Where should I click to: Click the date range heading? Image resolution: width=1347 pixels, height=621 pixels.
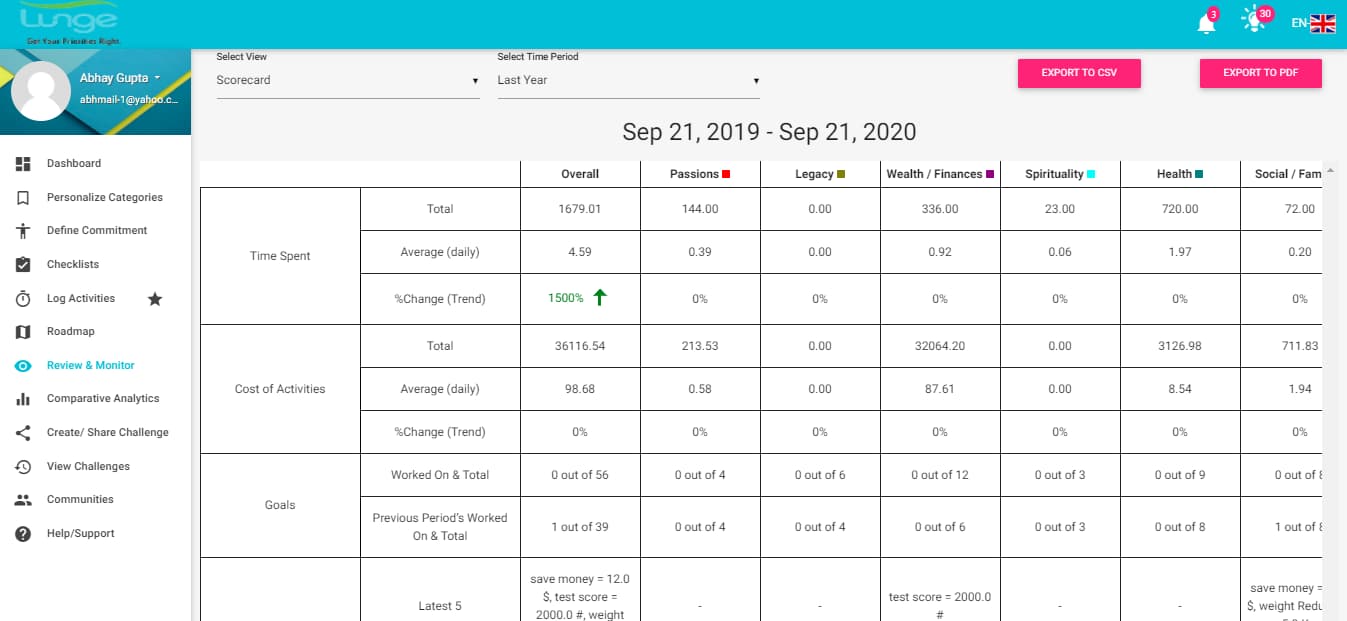[769, 132]
